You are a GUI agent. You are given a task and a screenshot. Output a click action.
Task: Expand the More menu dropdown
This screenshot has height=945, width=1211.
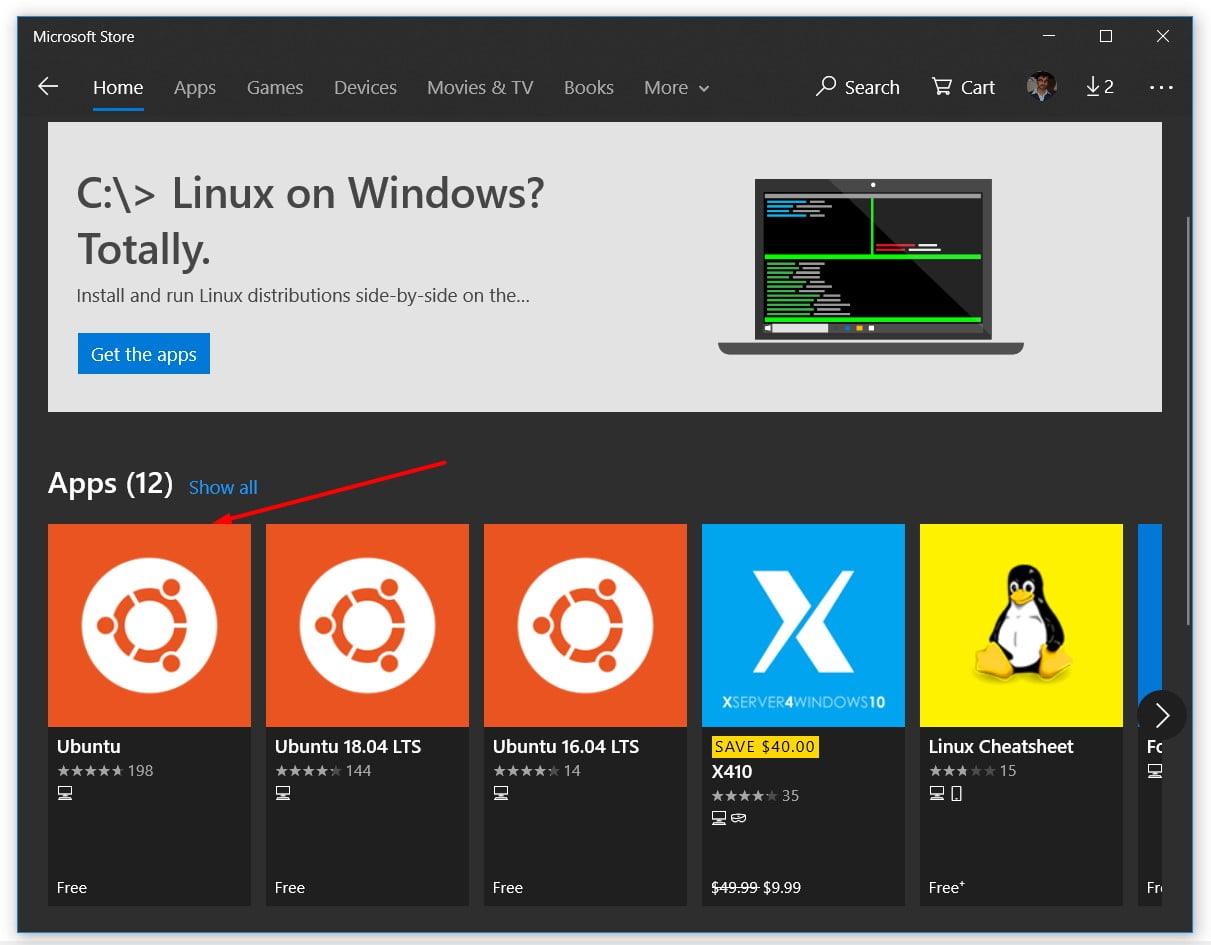pos(677,88)
